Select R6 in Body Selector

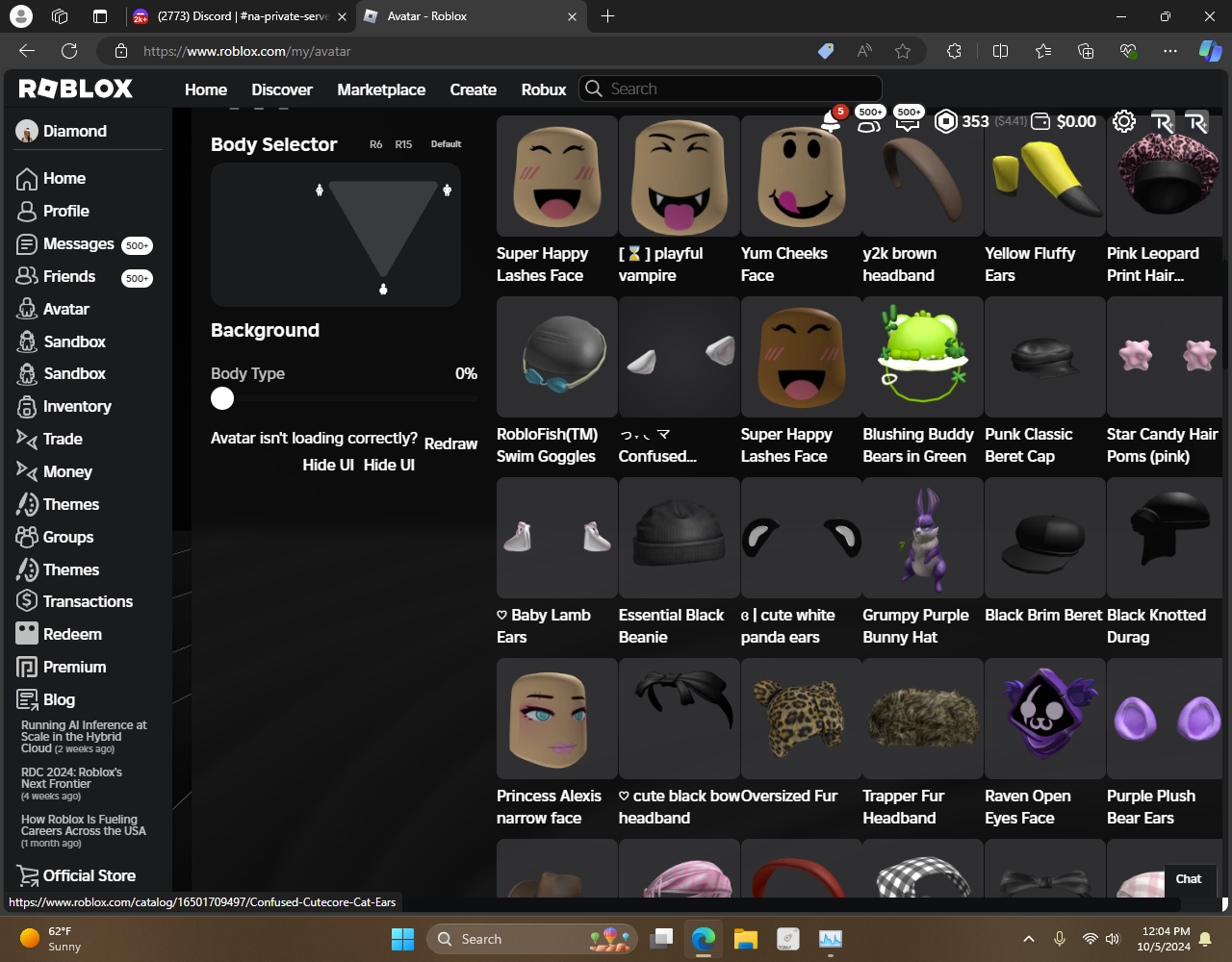click(375, 144)
